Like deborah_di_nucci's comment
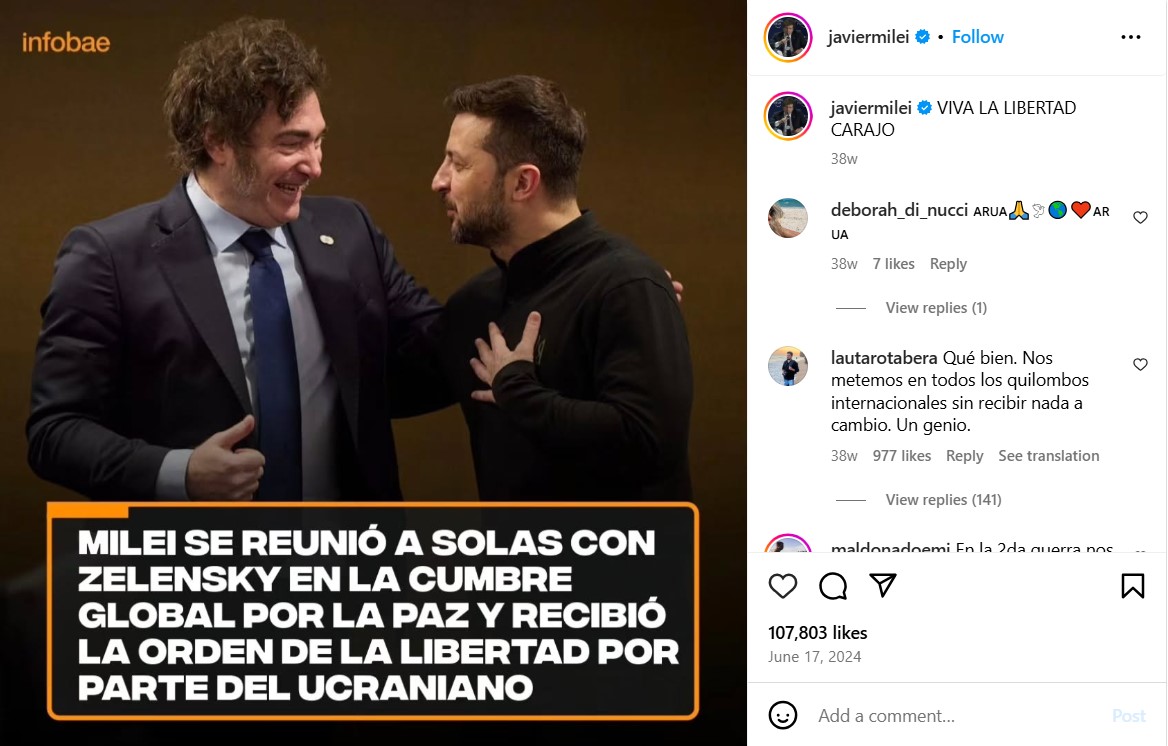 point(1140,217)
